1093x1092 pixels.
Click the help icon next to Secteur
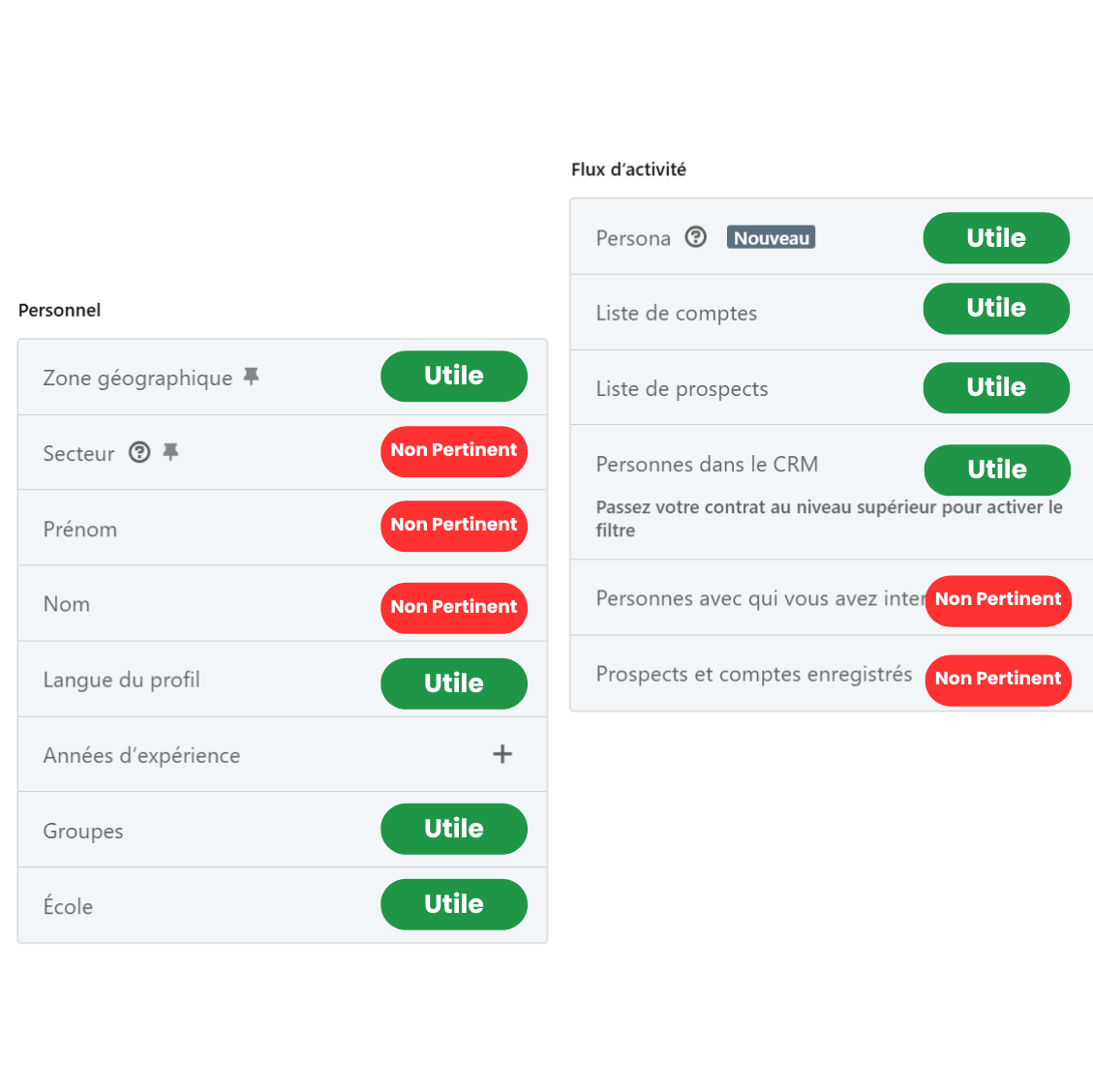tap(140, 452)
